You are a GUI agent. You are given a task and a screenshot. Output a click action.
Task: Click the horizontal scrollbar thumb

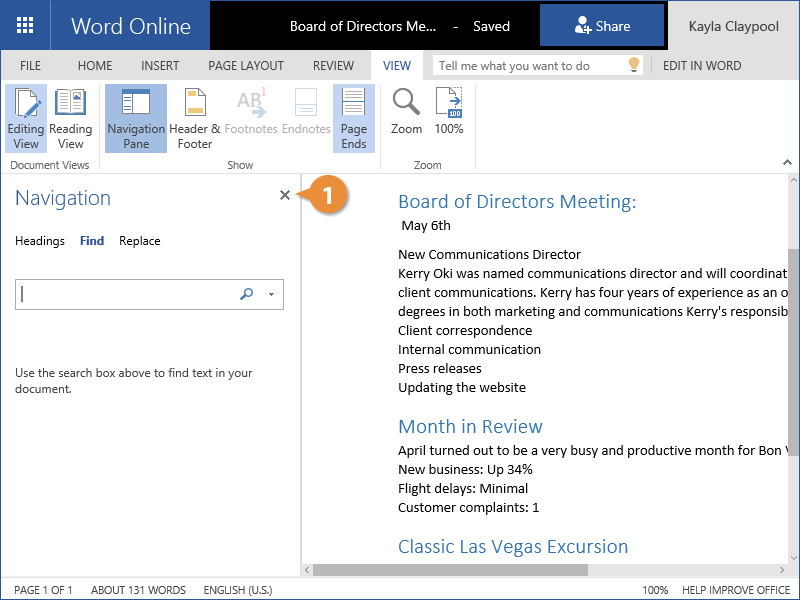pos(450,570)
